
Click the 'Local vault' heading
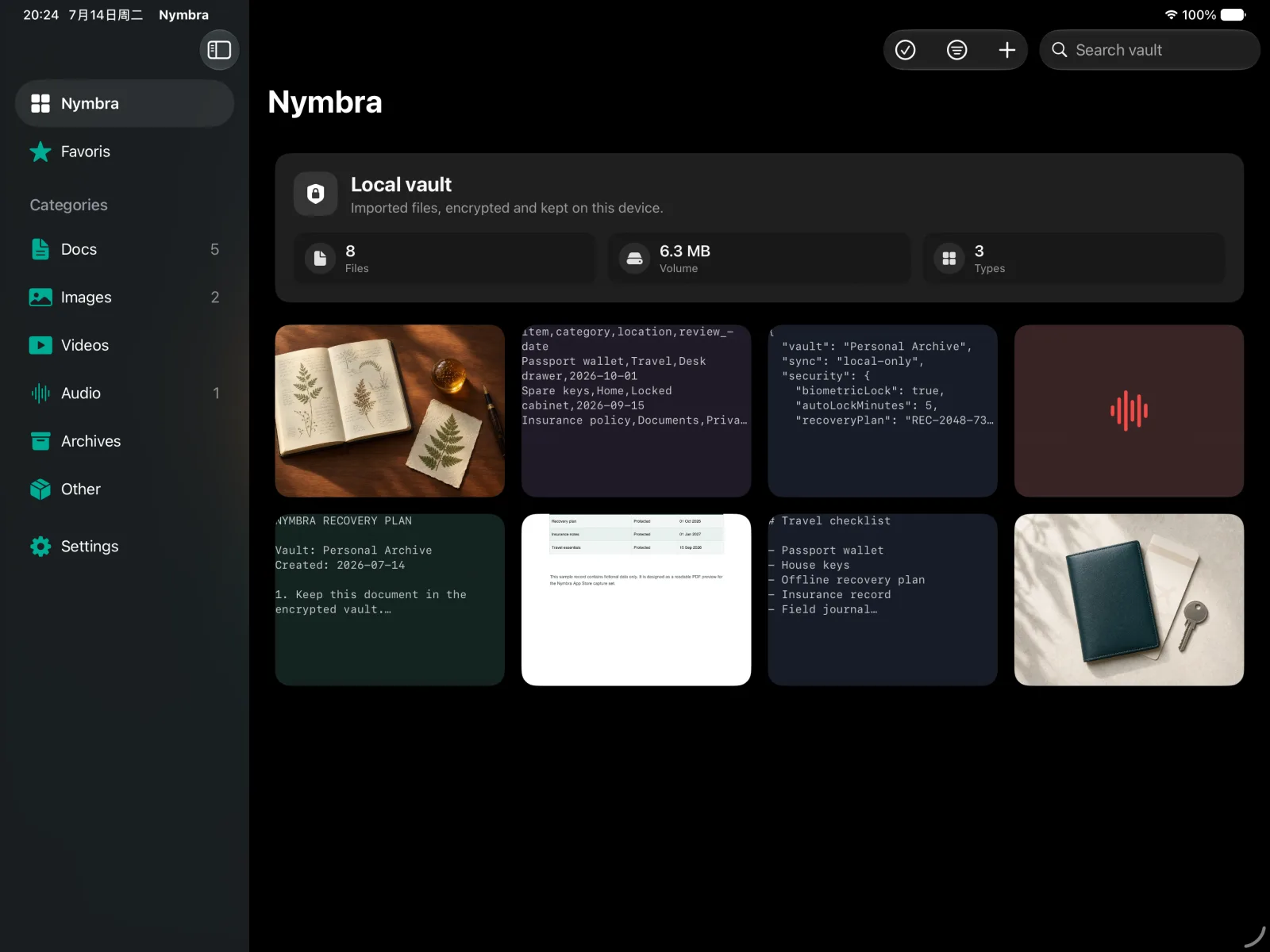pos(401,185)
